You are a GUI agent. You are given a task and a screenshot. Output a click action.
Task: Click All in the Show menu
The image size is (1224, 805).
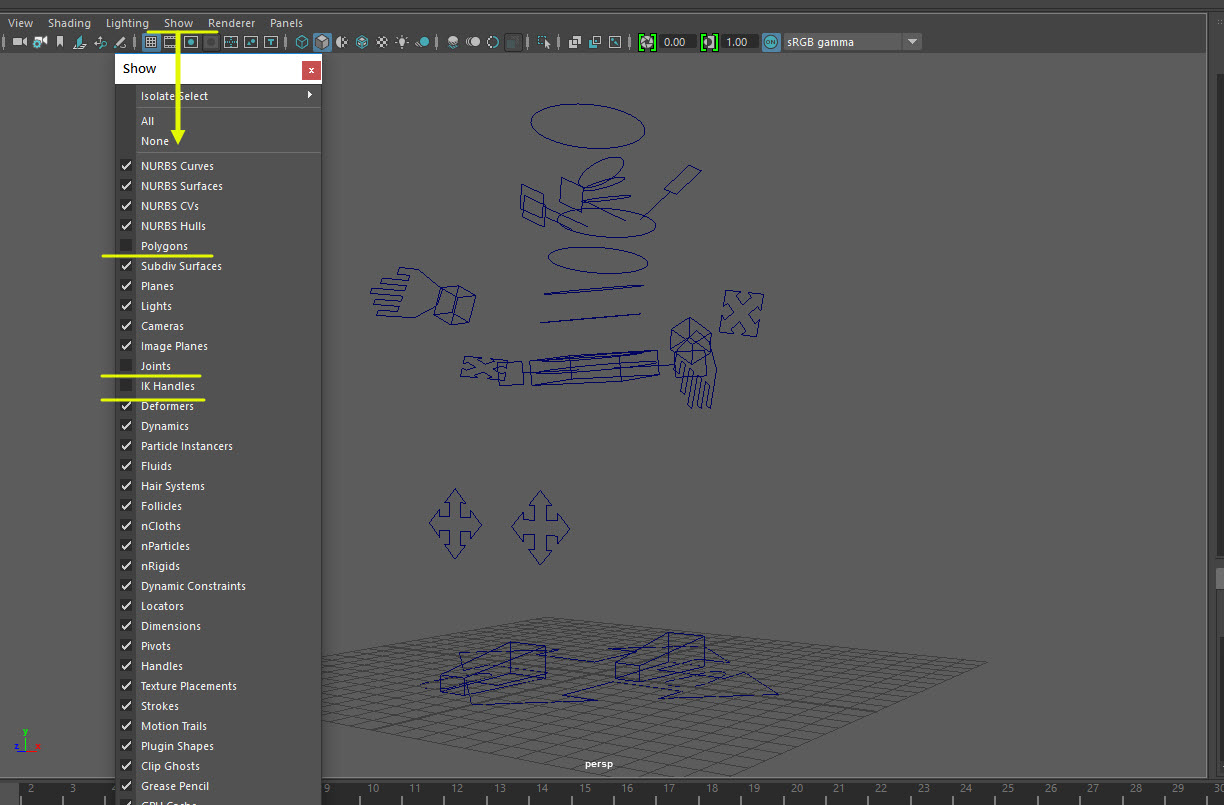[x=147, y=120]
